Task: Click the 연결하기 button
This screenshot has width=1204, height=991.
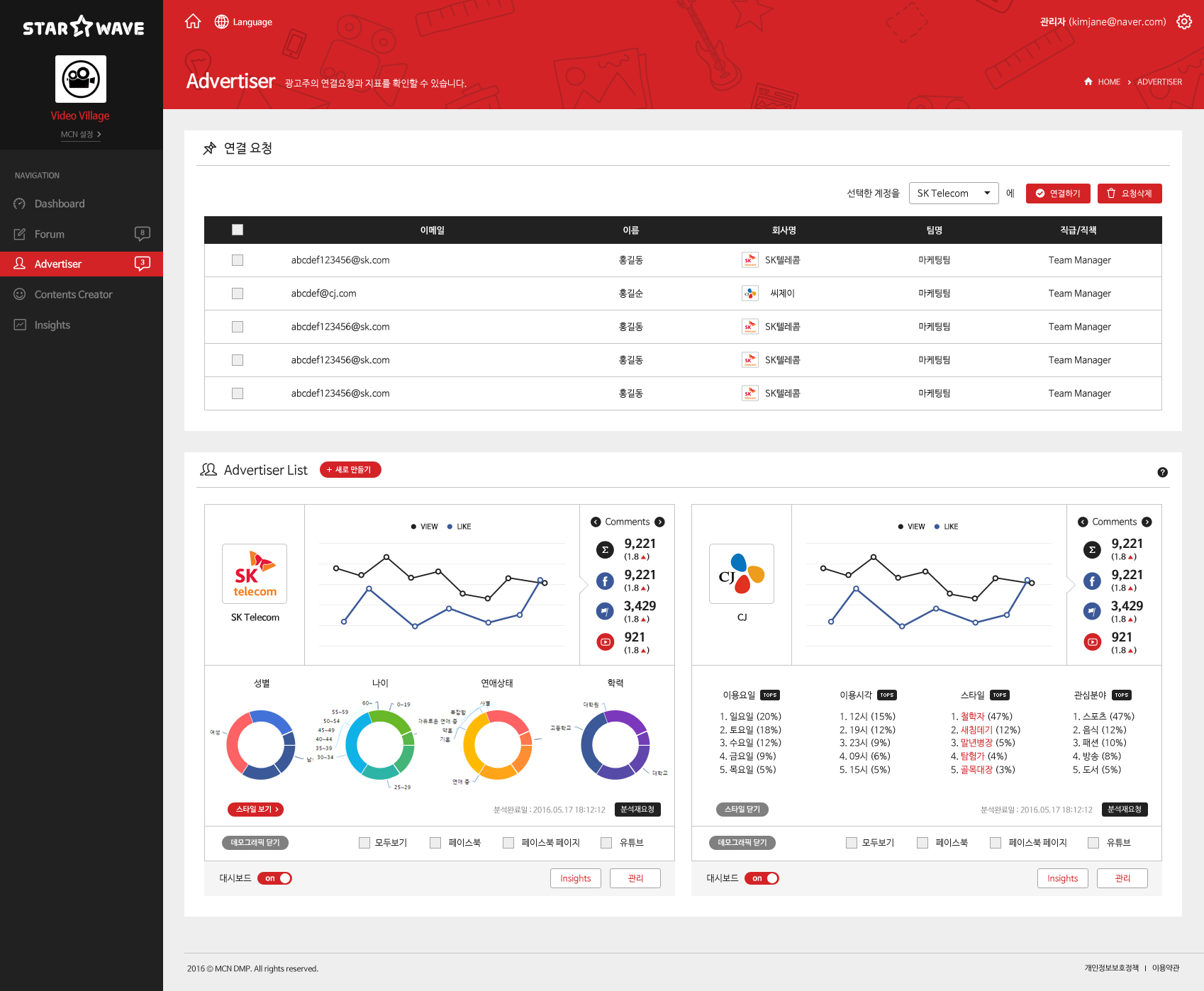Action: pyautogui.click(x=1057, y=194)
